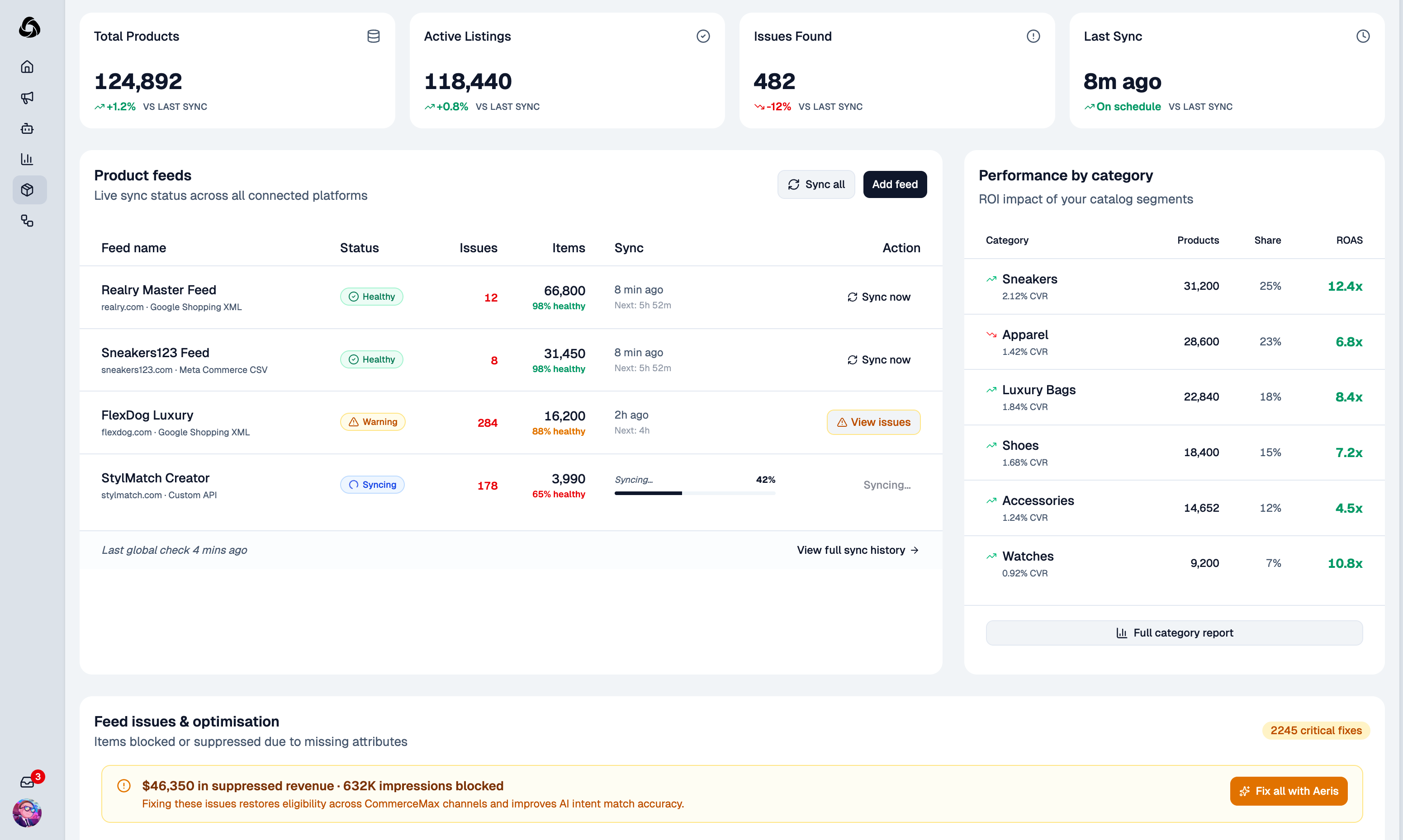Screen dimensions: 1403x840
Task: Open the Home dashboard from the sidebar
Action: (x=28, y=66)
